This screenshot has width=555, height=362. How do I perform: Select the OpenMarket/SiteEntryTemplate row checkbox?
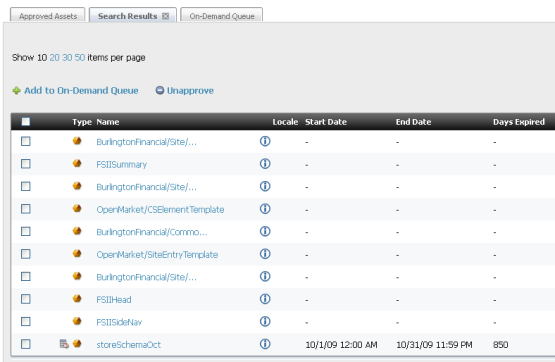click(x=25, y=254)
